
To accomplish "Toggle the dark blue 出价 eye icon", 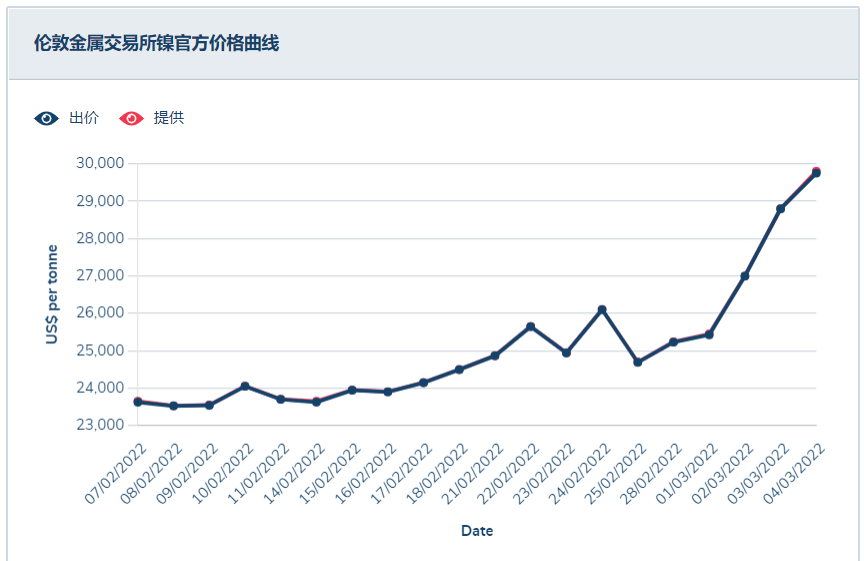I will click(x=47, y=118).
